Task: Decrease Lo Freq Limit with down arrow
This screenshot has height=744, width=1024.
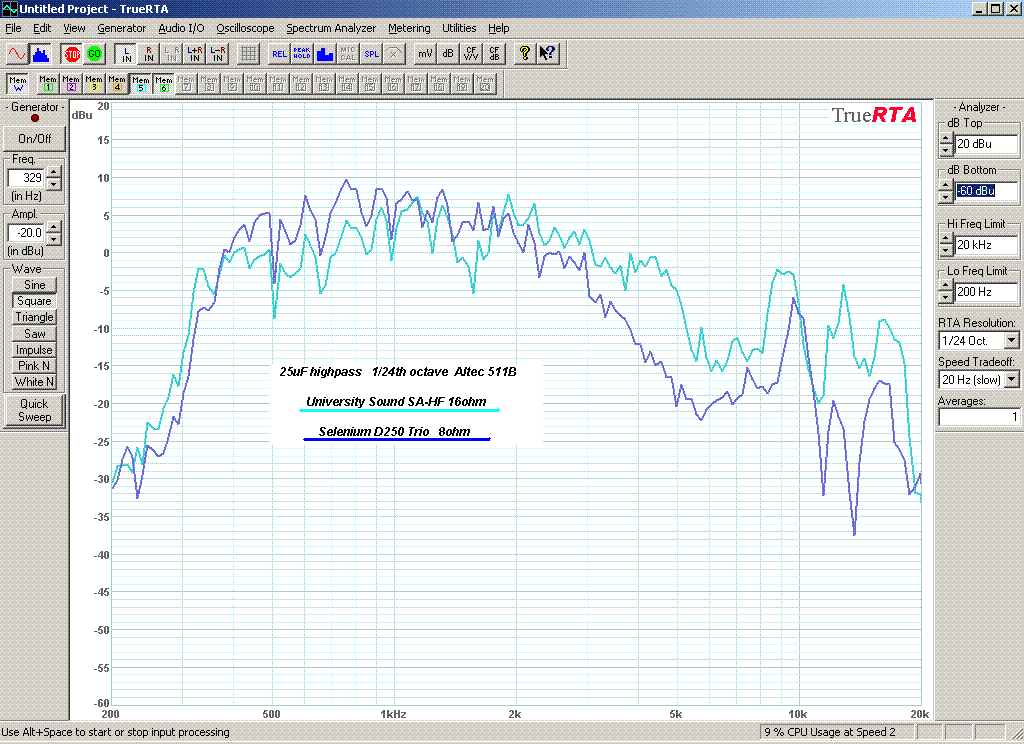Action: (946, 298)
